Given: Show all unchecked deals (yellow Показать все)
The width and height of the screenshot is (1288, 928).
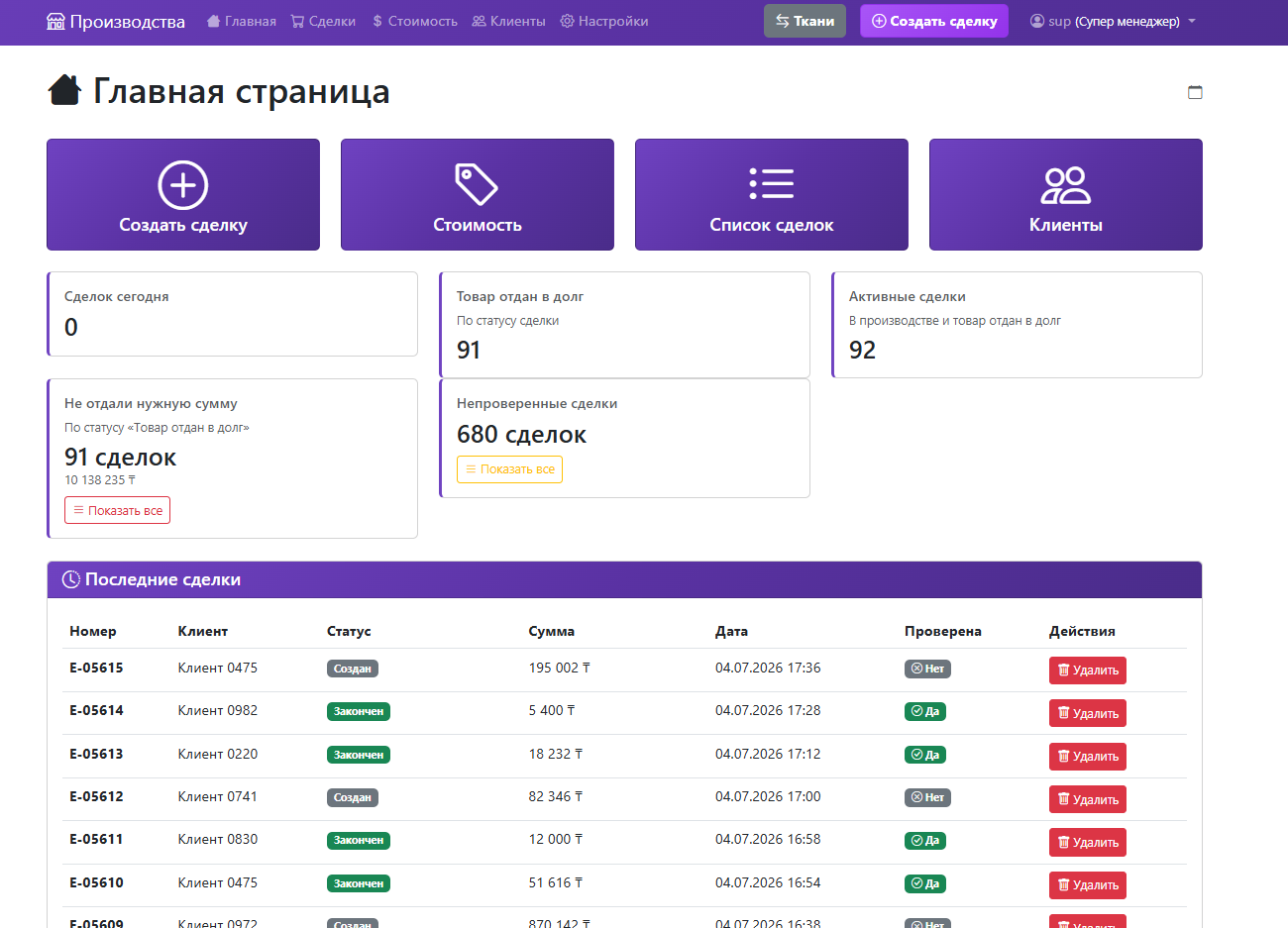Looking at the screenshot, I should click(509, 469).
